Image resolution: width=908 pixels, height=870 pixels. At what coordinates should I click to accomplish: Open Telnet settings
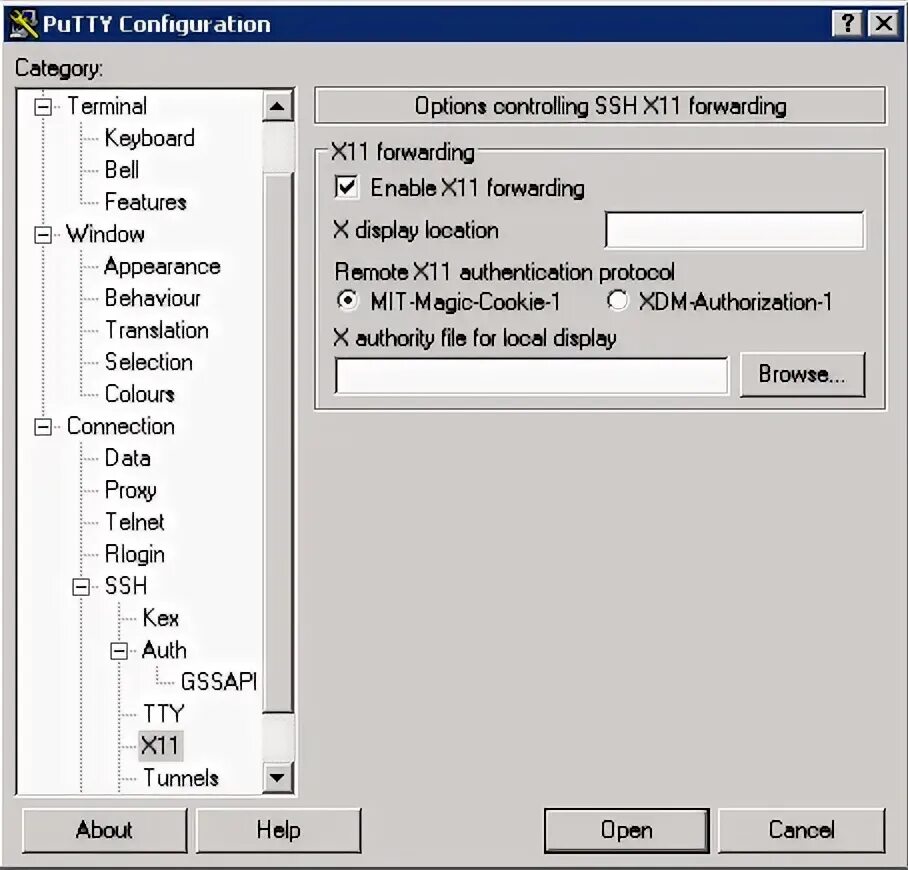pyautogui.click(x=134, y=522)
